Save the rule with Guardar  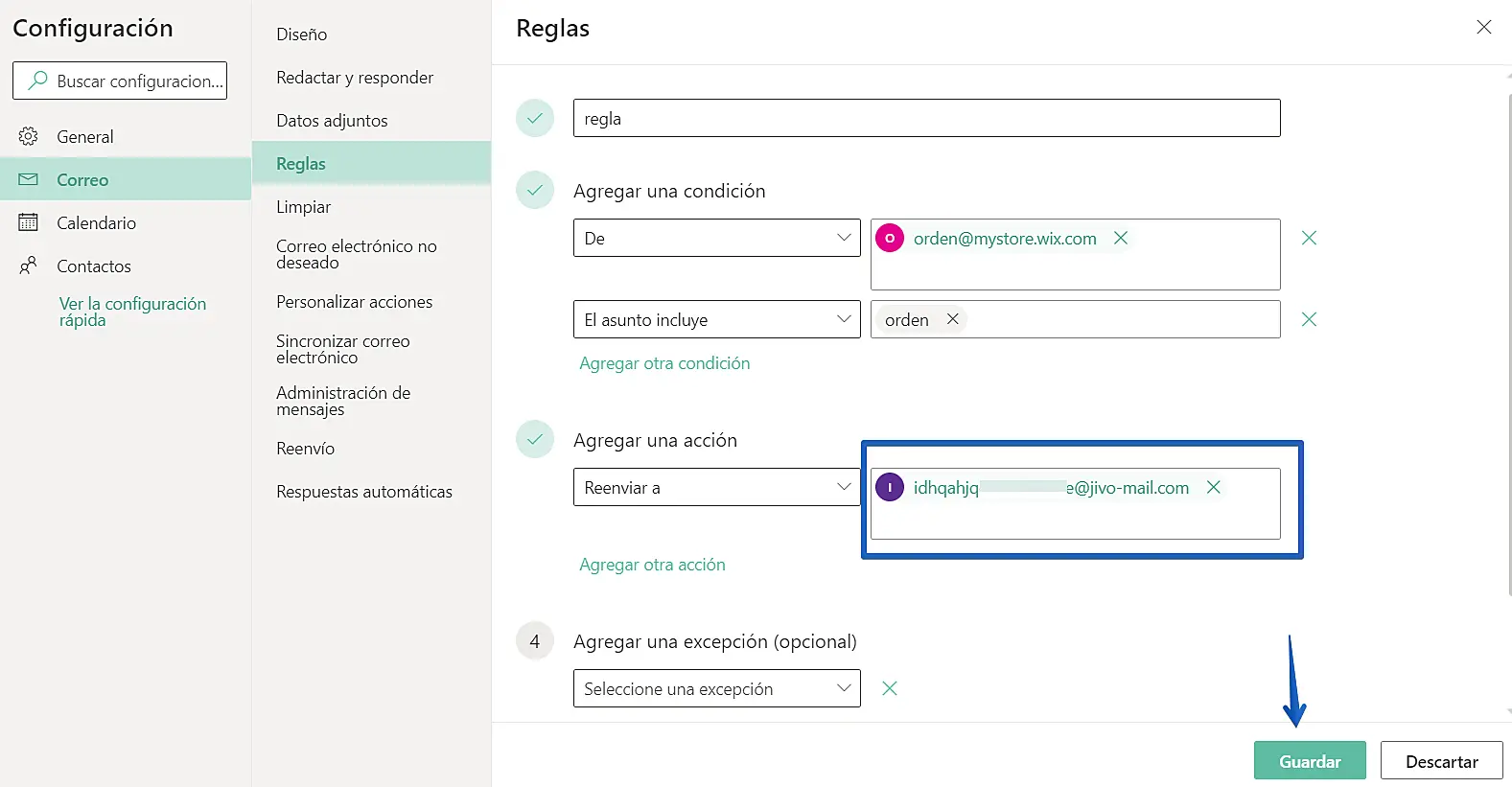[x=1309, y=761]
